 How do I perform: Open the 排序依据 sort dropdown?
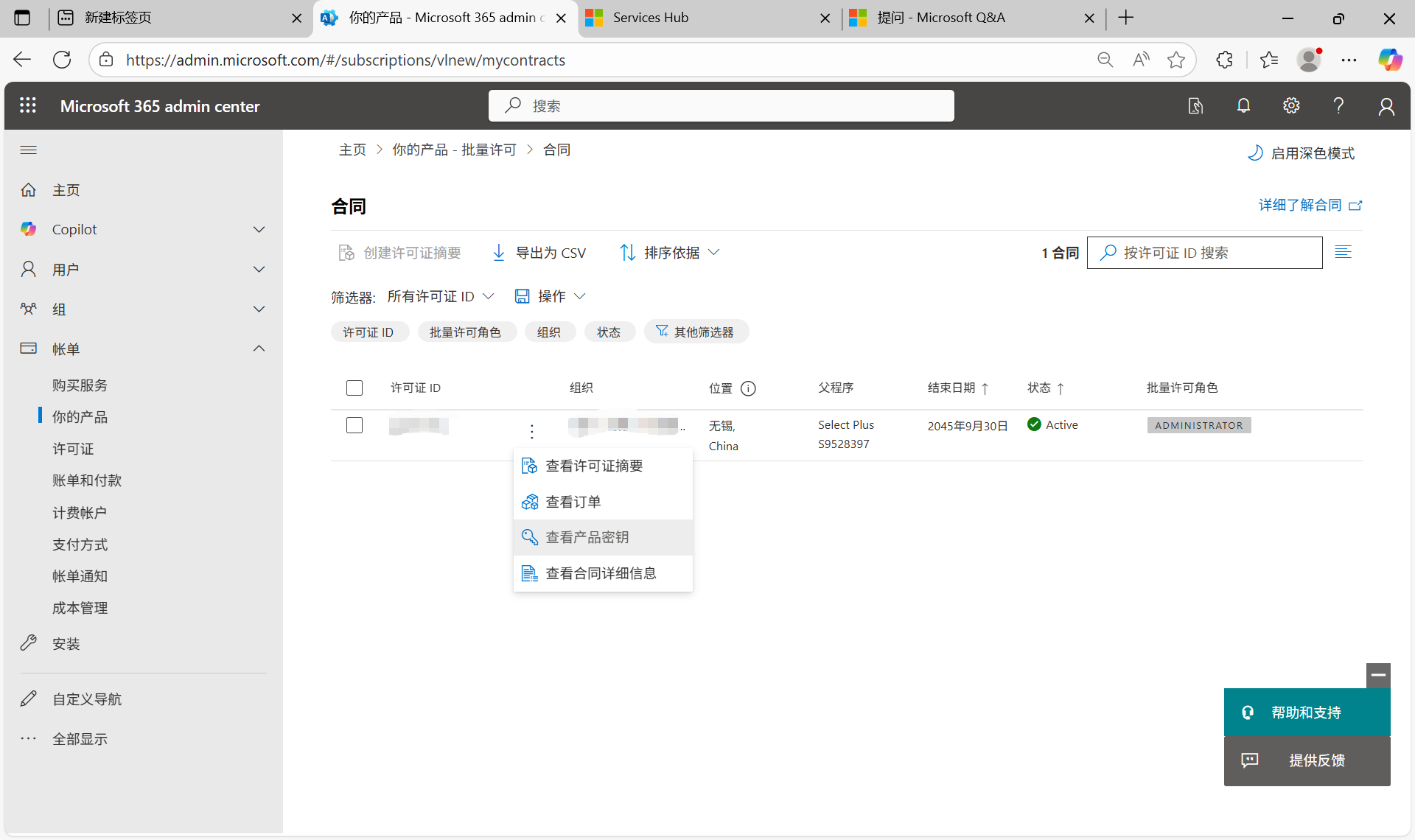(x=669, y=253)
